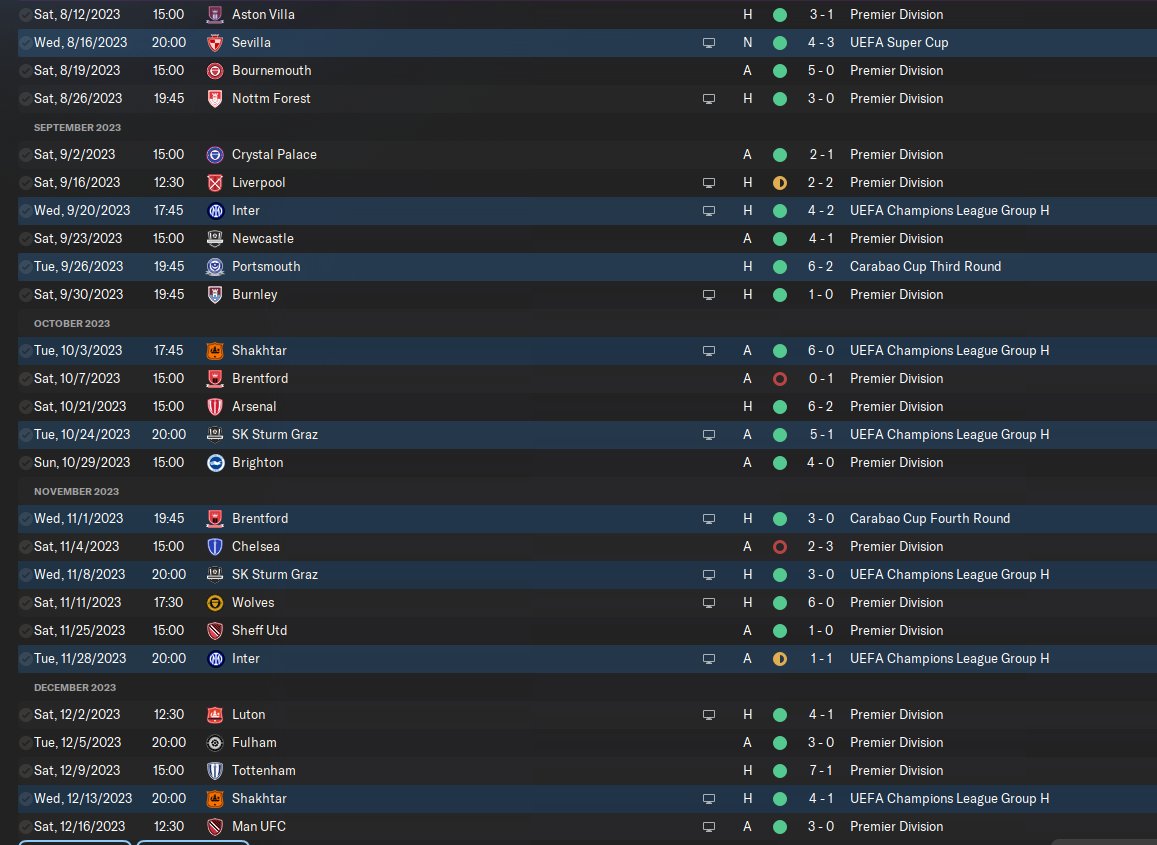Click the green win dot on Wolves row
This screenshot has width=1157, height=845.
(779, 603)
